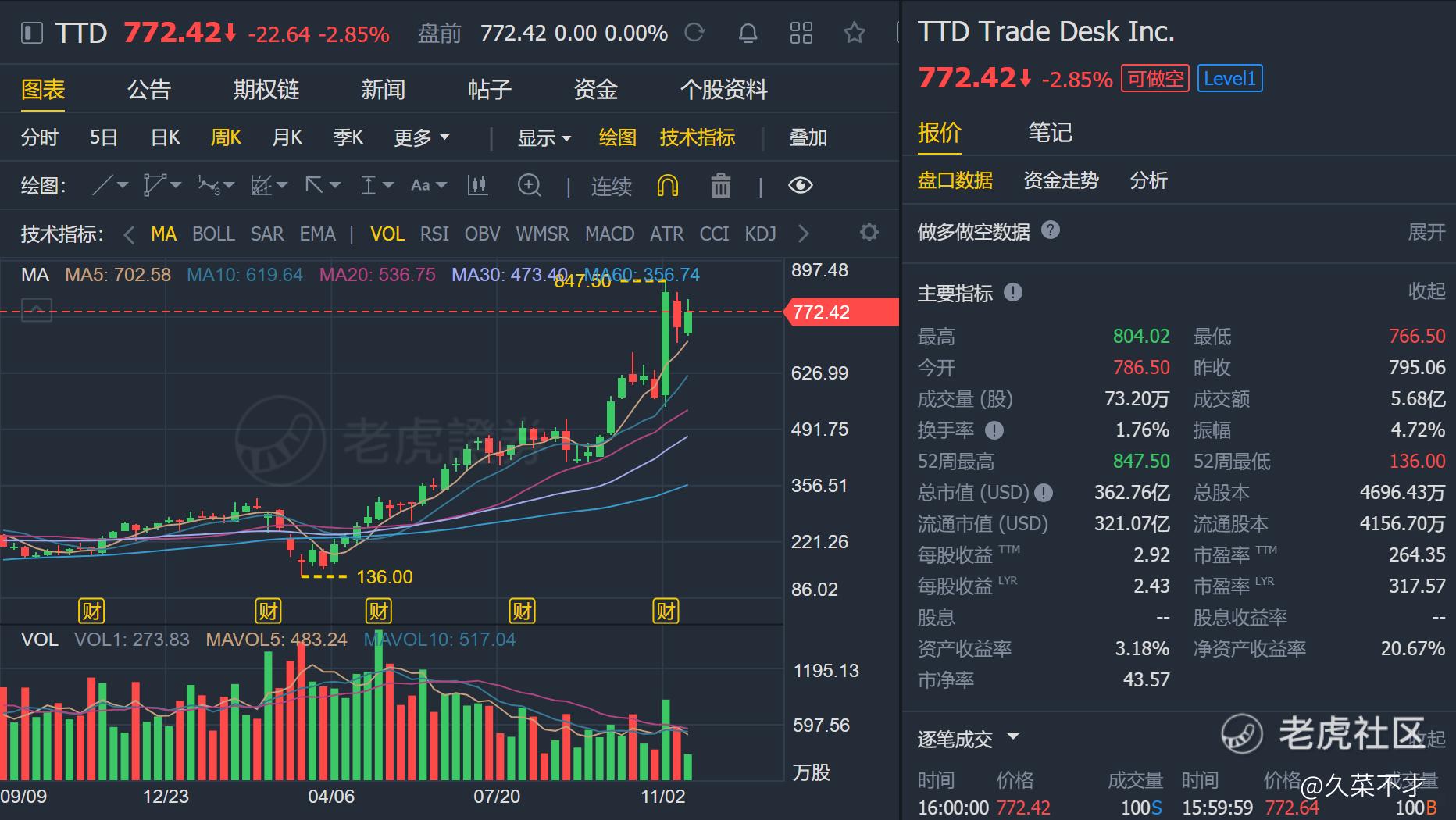This screenshot has width=1456, height=820.
Task: Select the line drawing tool
Action: tap(102, 185)
